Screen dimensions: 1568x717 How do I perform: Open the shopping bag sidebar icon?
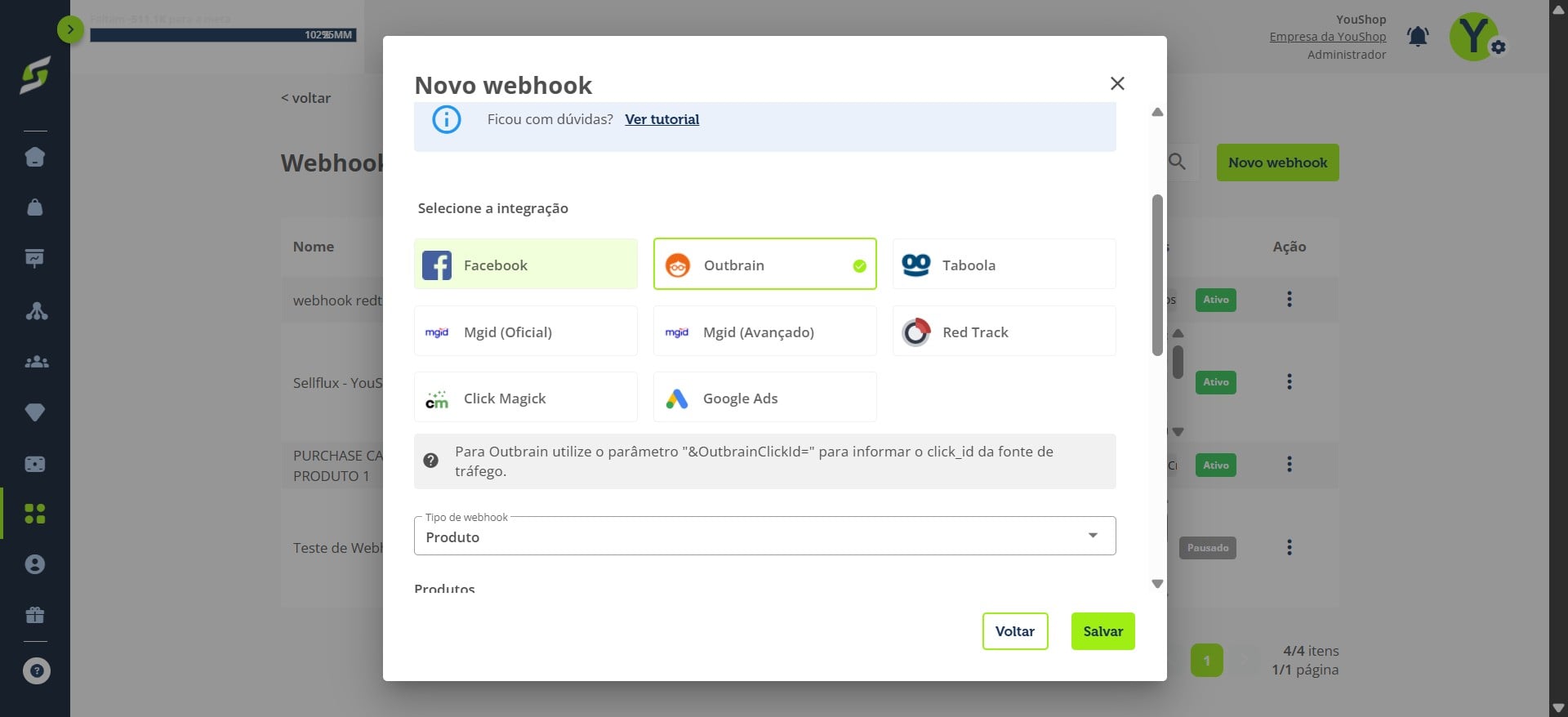click(35, 207)
